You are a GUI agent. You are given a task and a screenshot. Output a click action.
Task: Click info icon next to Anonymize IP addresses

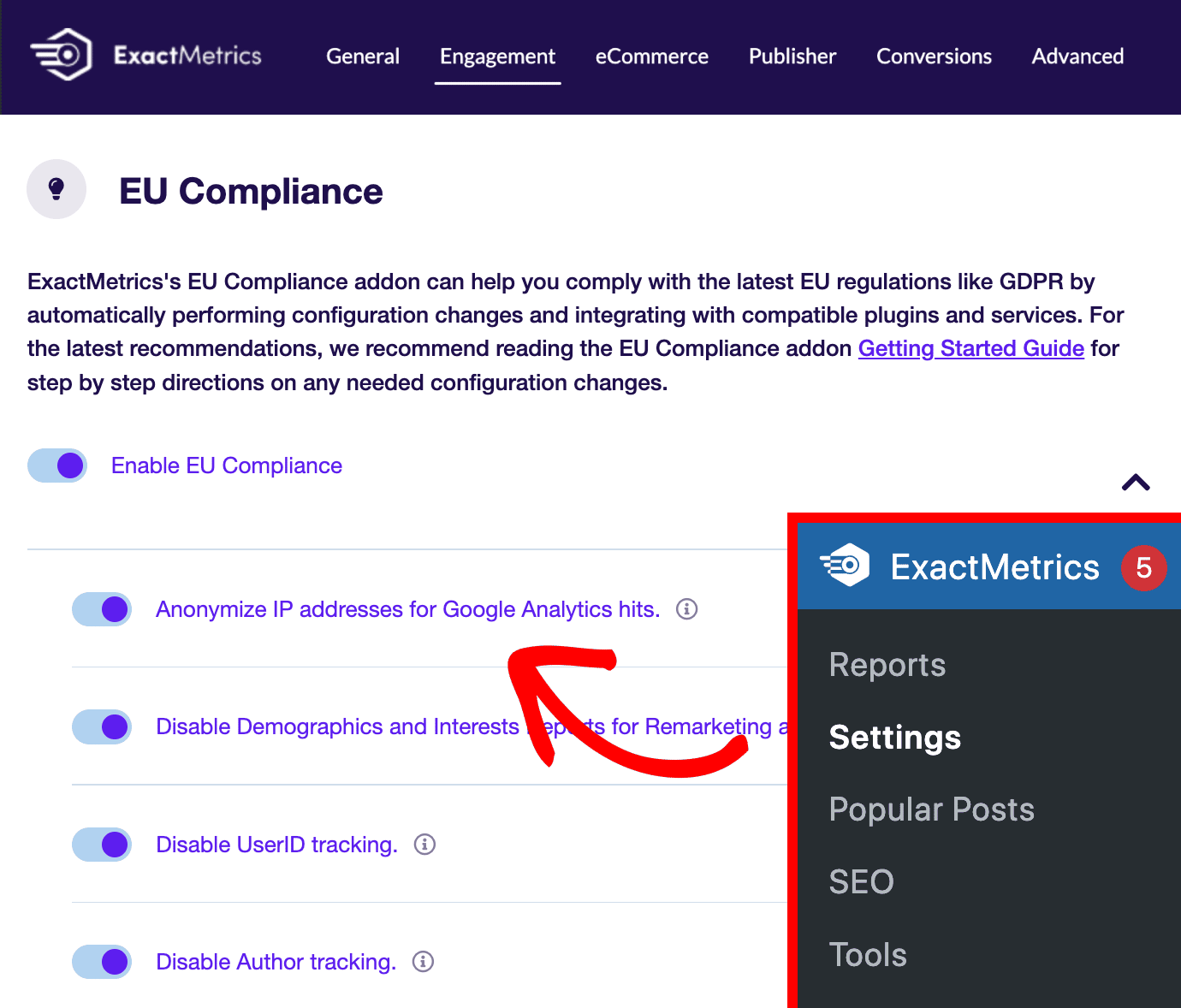click(687, 609)
